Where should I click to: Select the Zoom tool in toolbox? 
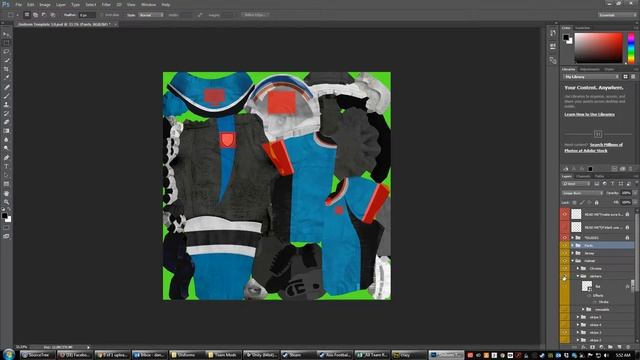6,202
